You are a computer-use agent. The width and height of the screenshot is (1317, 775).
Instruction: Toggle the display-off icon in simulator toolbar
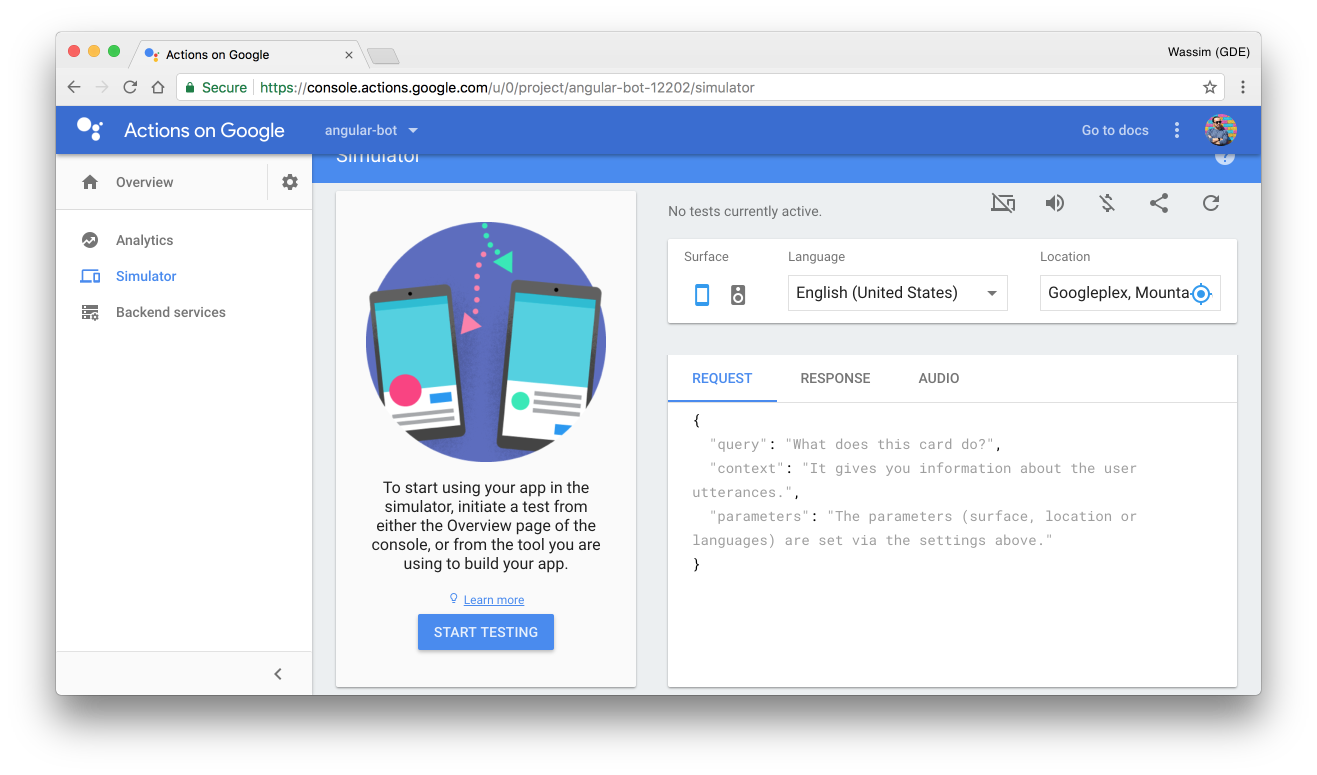1003,203
